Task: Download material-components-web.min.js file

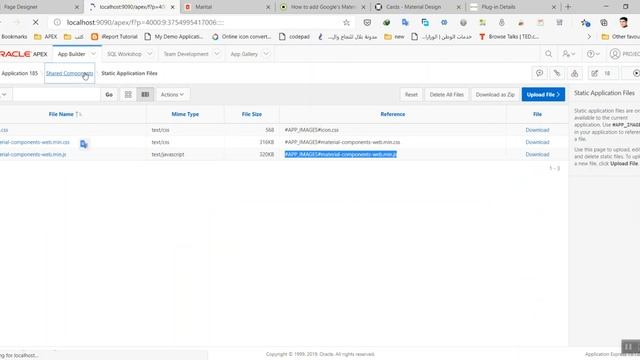Action: coord(537,154)
